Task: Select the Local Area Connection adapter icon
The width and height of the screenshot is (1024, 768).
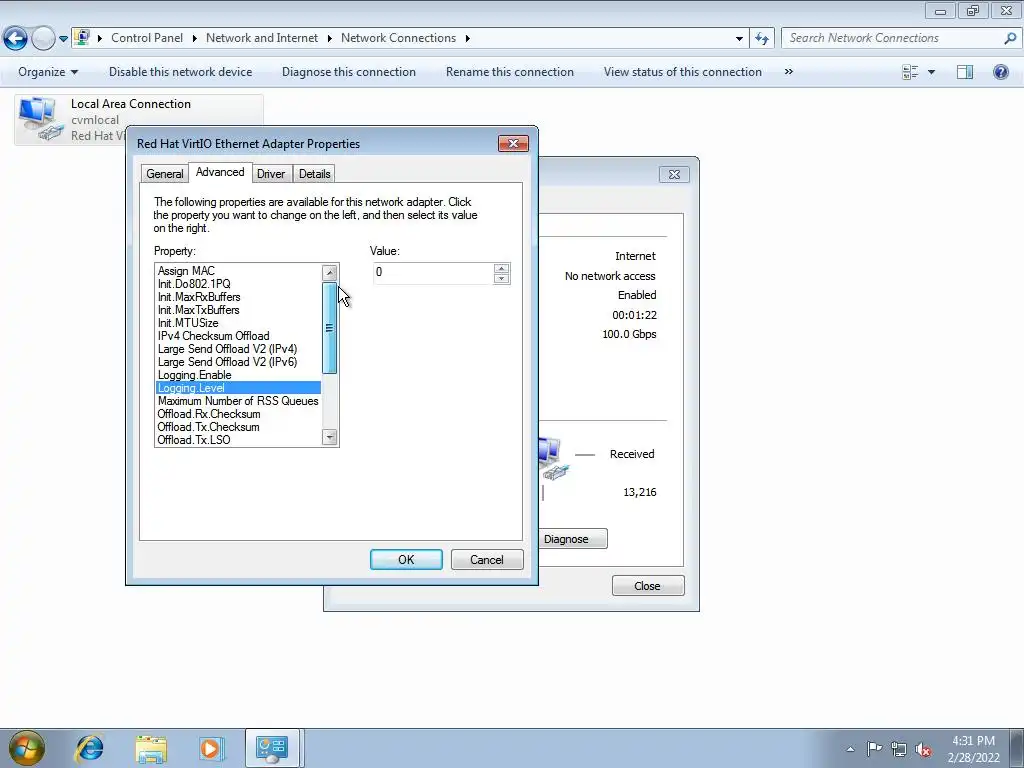Action: (x=40, y=119)
